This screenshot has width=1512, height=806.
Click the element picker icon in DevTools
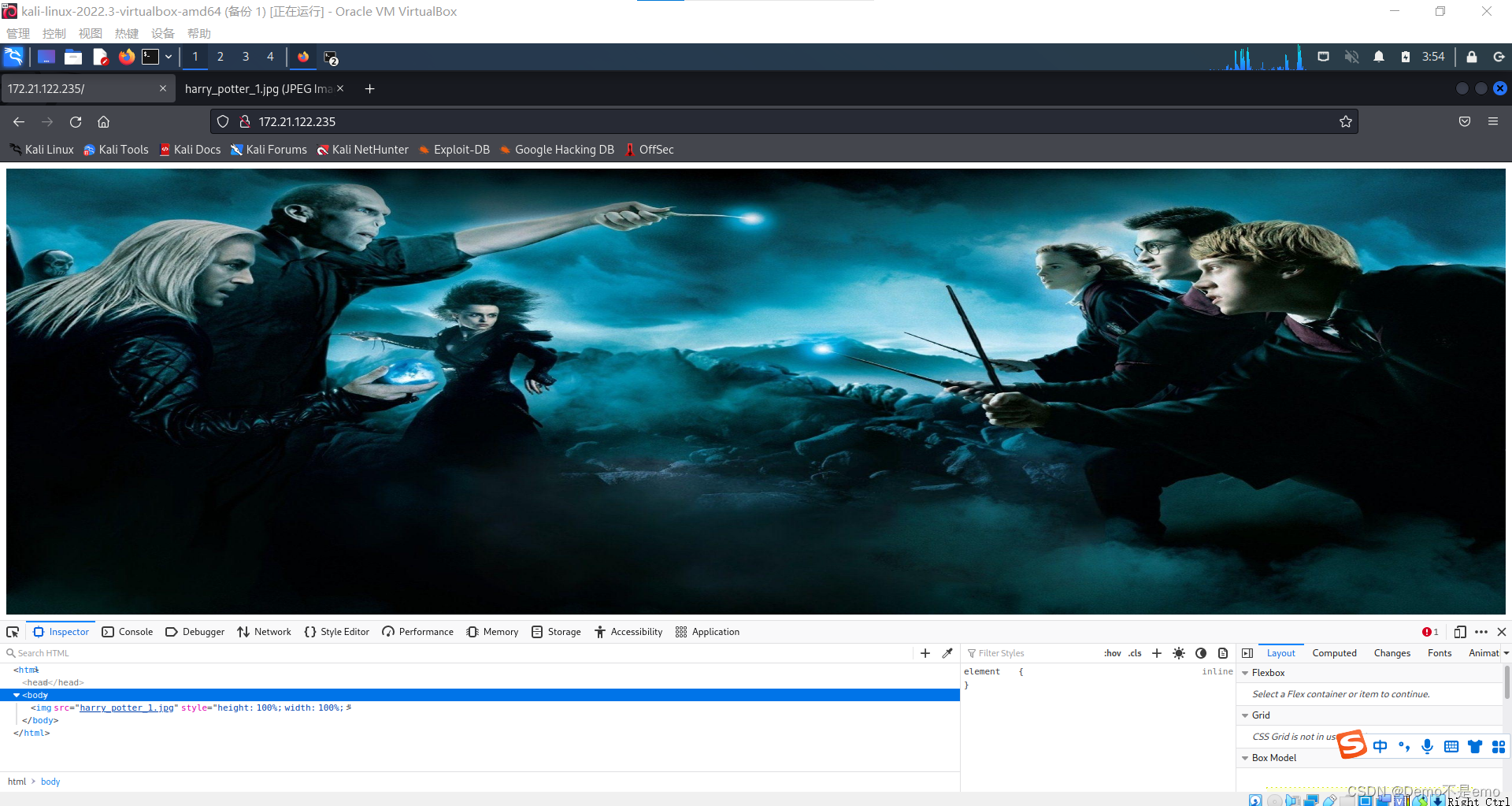coord(13,632)
